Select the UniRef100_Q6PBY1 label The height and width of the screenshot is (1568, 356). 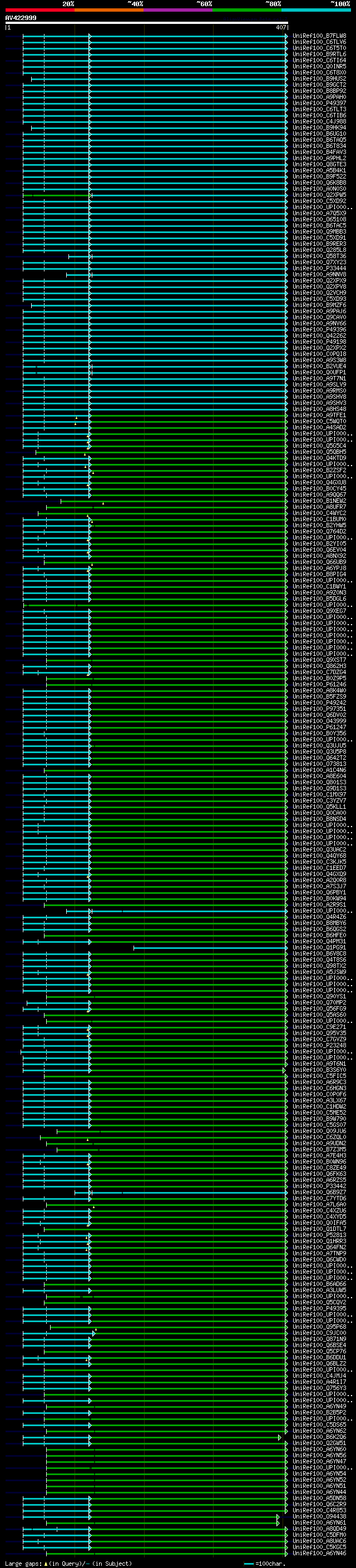click(319, 892)
